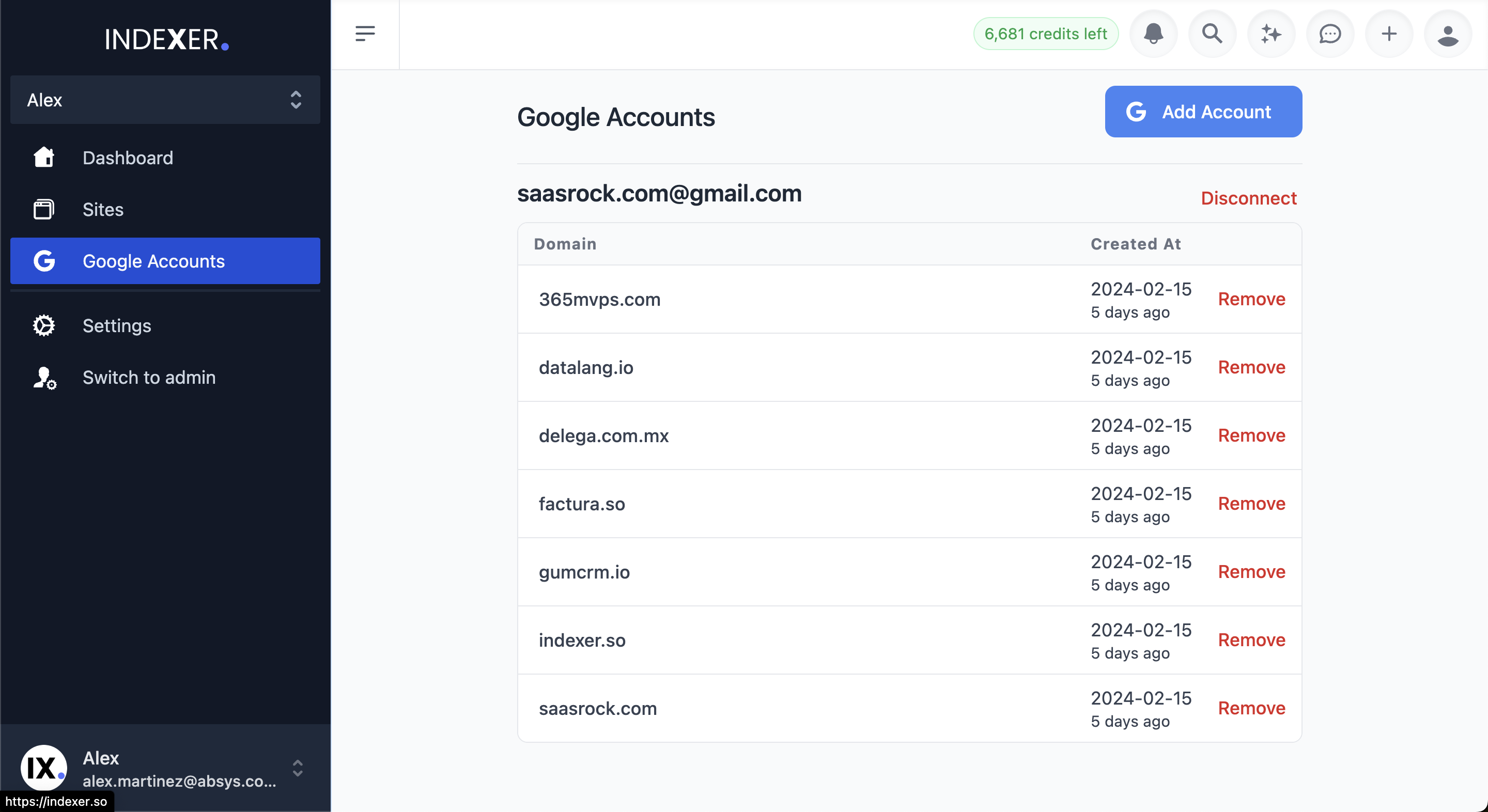
Task: Click the Google Accounts page title
Action: [x=616, y=117]
